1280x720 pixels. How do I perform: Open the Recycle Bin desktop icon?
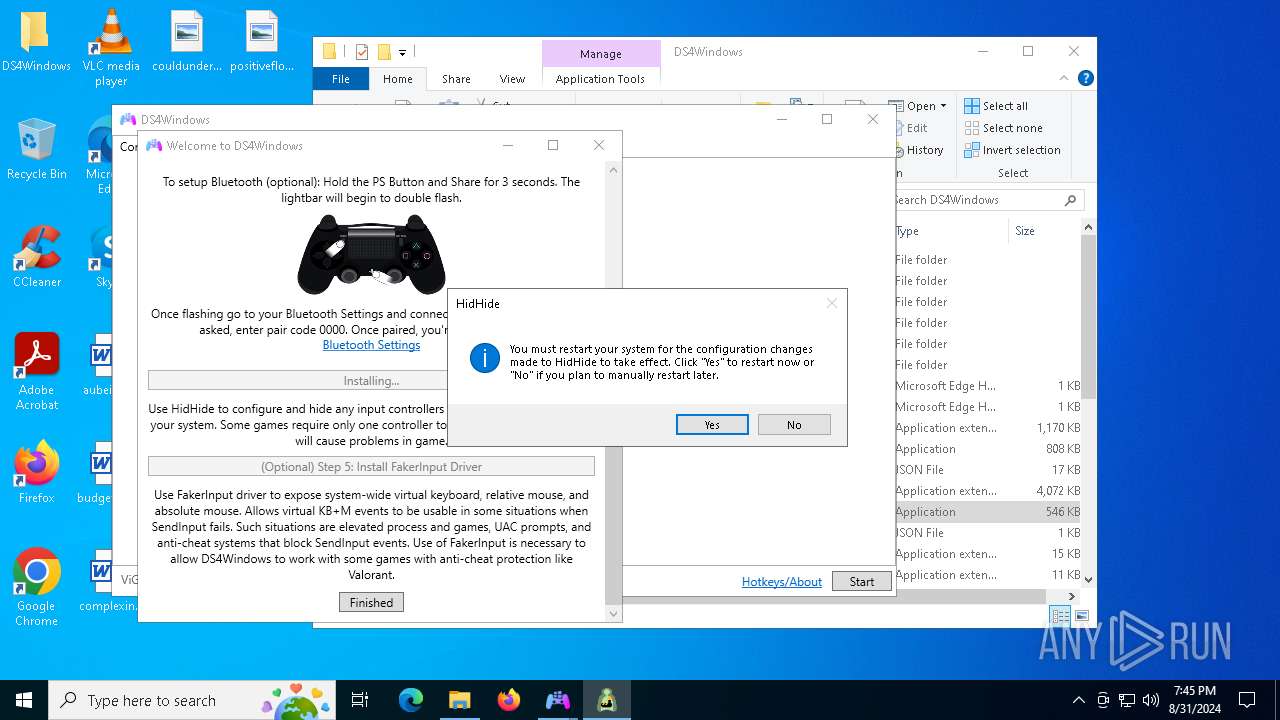tap(36, 150)
